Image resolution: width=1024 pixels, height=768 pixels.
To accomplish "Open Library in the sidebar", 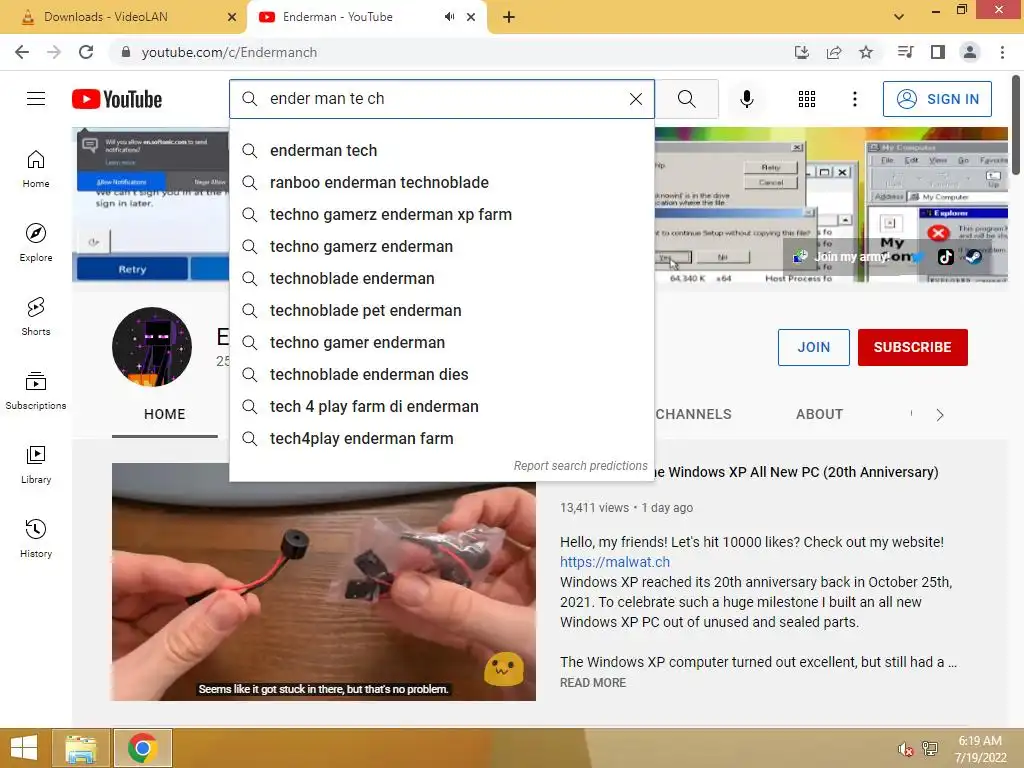I will (x=36, y=464).
